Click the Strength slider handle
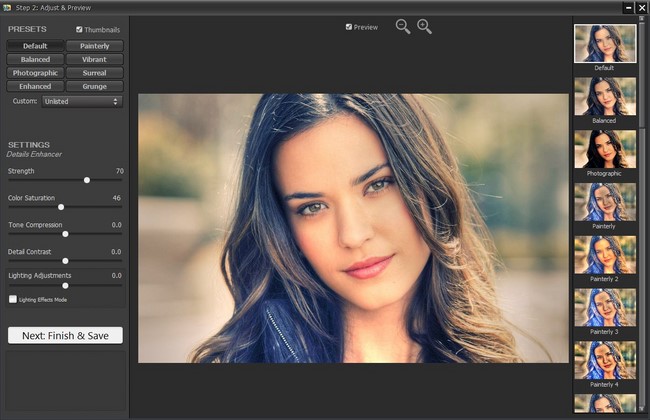Viewport: 650px width, 420px height. pos(87,180)
